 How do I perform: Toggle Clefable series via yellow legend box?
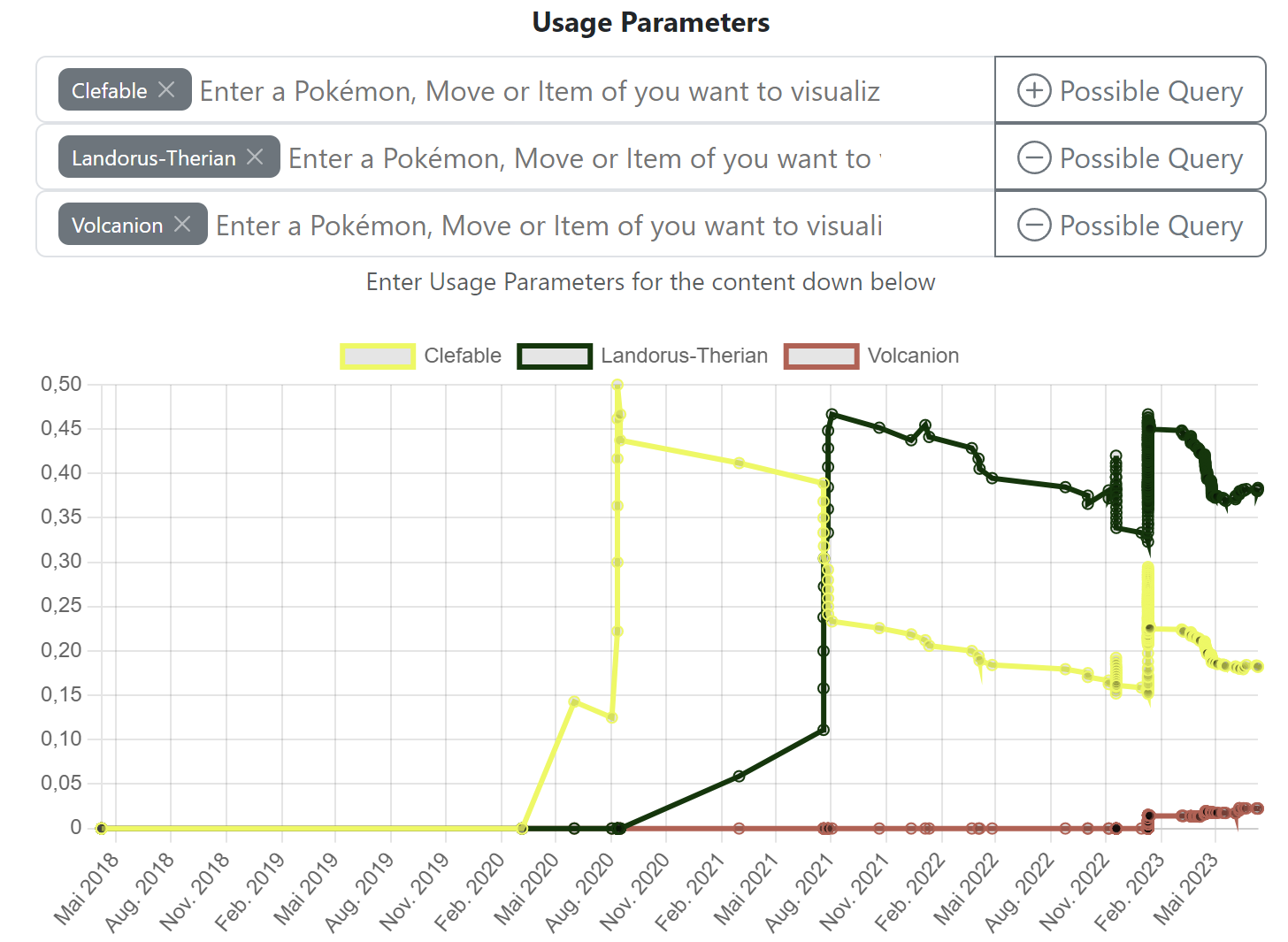pyautogui.click(x=378, y=356)
